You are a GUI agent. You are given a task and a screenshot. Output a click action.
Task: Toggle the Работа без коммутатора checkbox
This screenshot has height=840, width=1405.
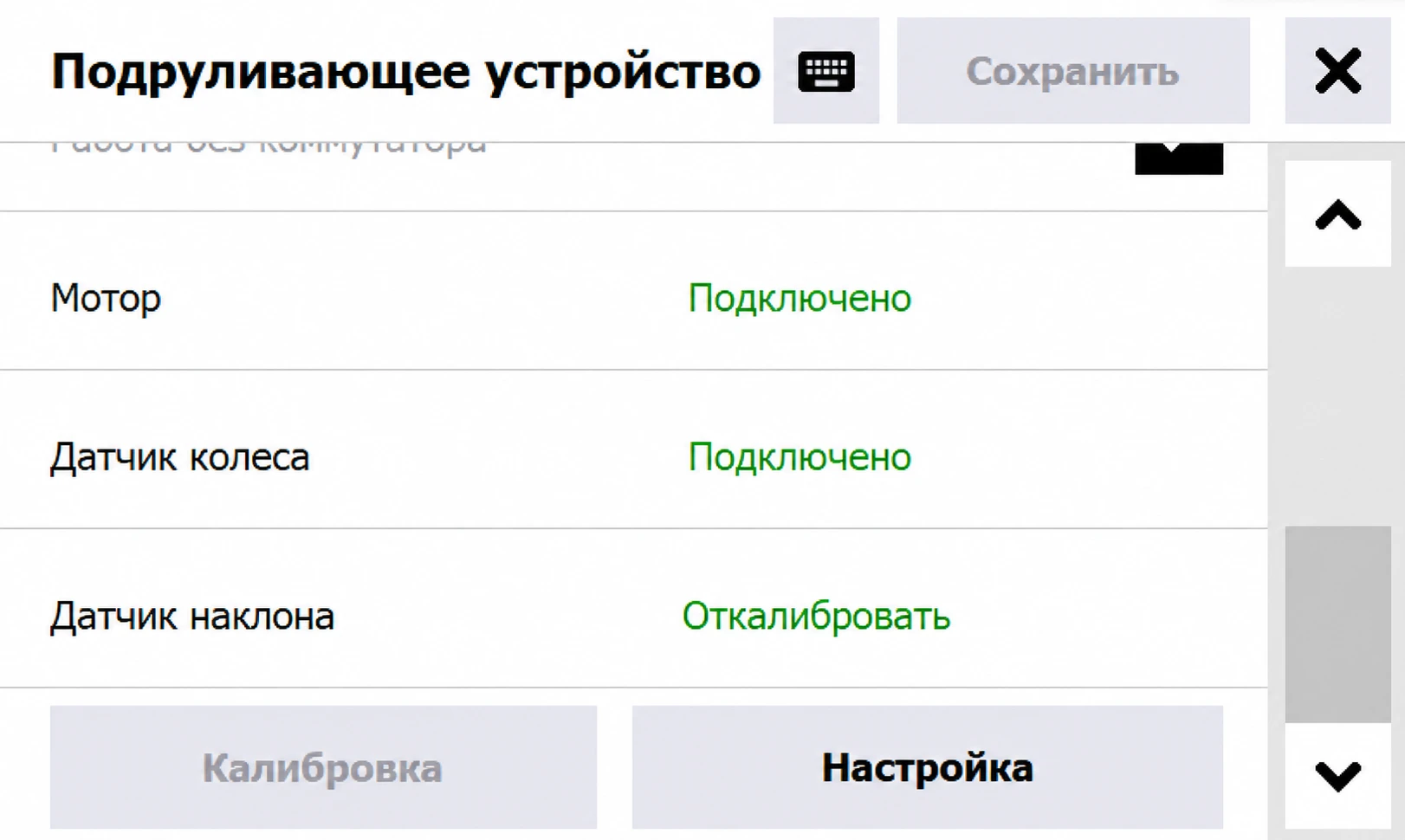pyautogui.click(x=1179, y=158)
